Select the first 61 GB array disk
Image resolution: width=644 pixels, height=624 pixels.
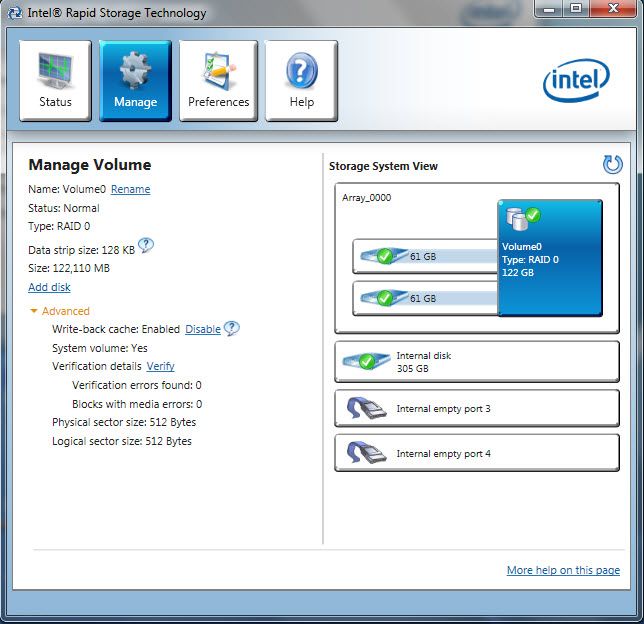coord(425,256)
